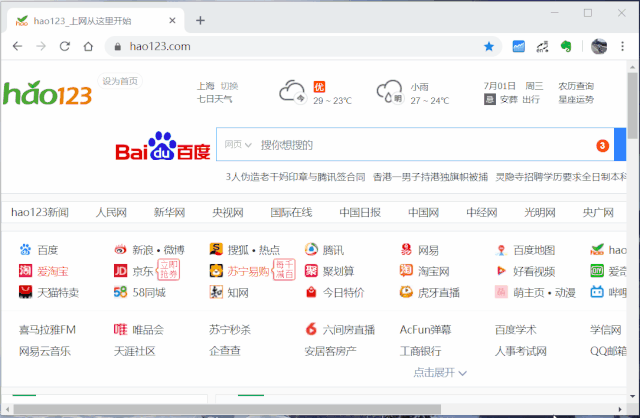Viewport: 640px width, 418px height.
Task: Open 人民网 in the nav bar
Action: point(111,212)
